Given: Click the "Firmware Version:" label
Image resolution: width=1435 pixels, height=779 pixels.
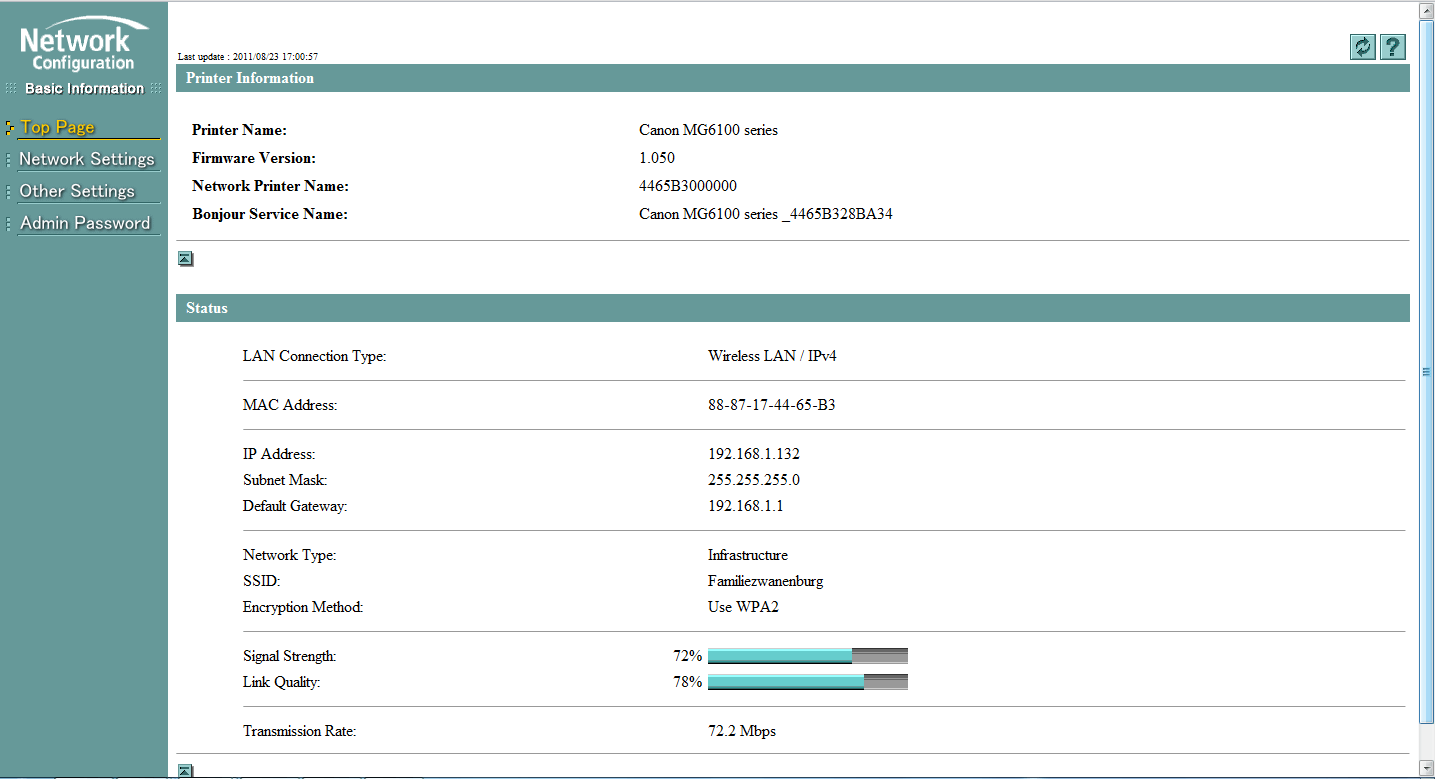Looking at the screenshot, I should coord(254,158).
